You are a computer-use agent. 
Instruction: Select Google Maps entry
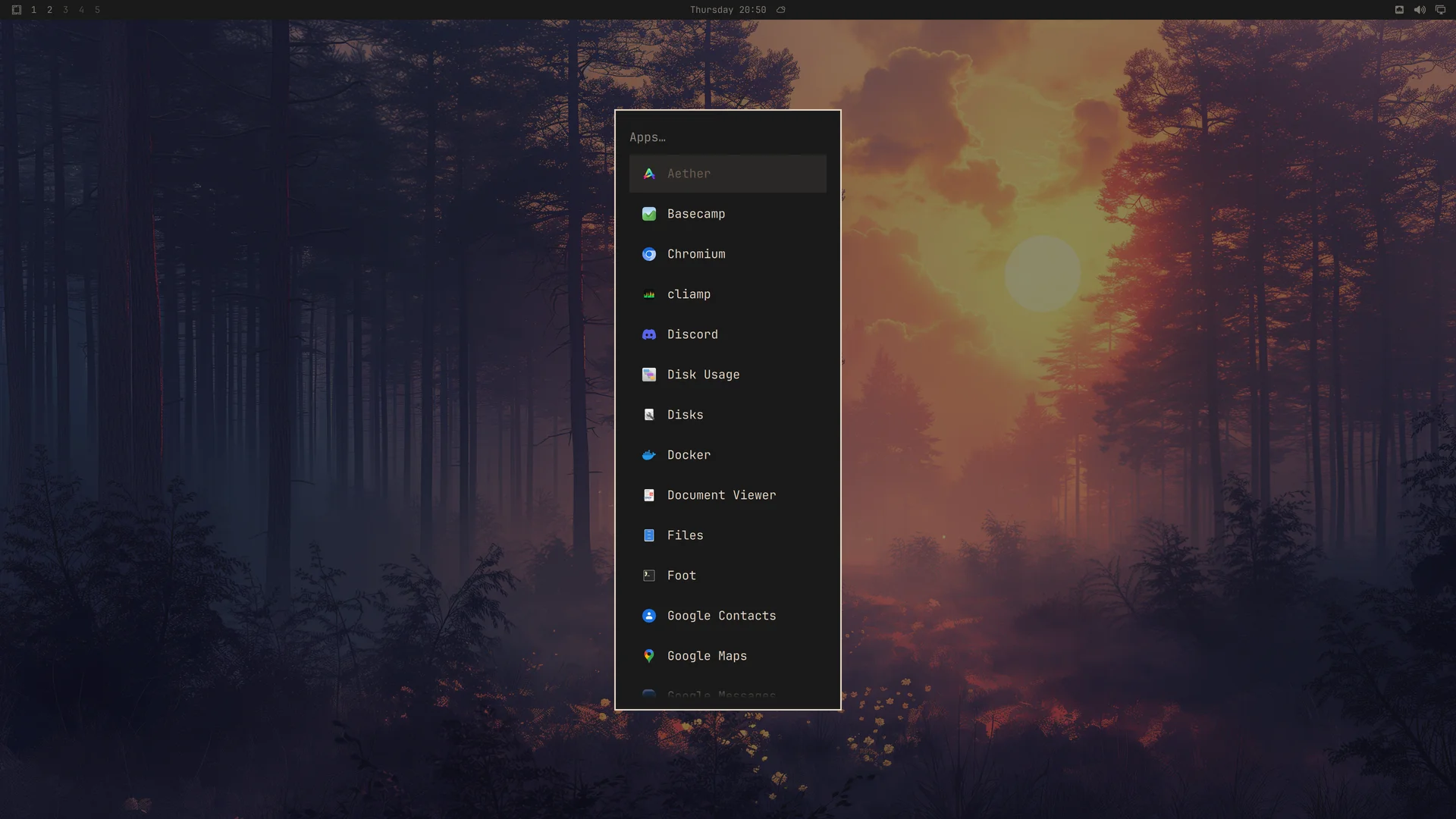[727, 656]
